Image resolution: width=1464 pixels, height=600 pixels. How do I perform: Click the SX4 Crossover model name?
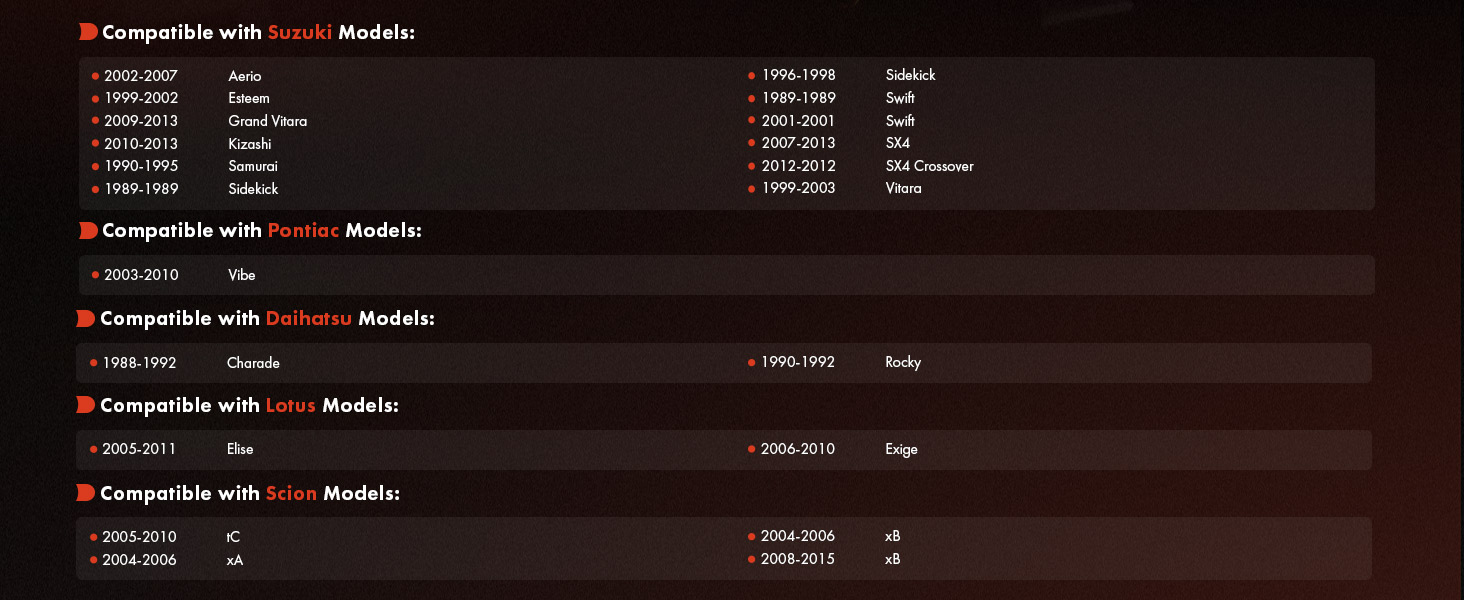(929, 166)
